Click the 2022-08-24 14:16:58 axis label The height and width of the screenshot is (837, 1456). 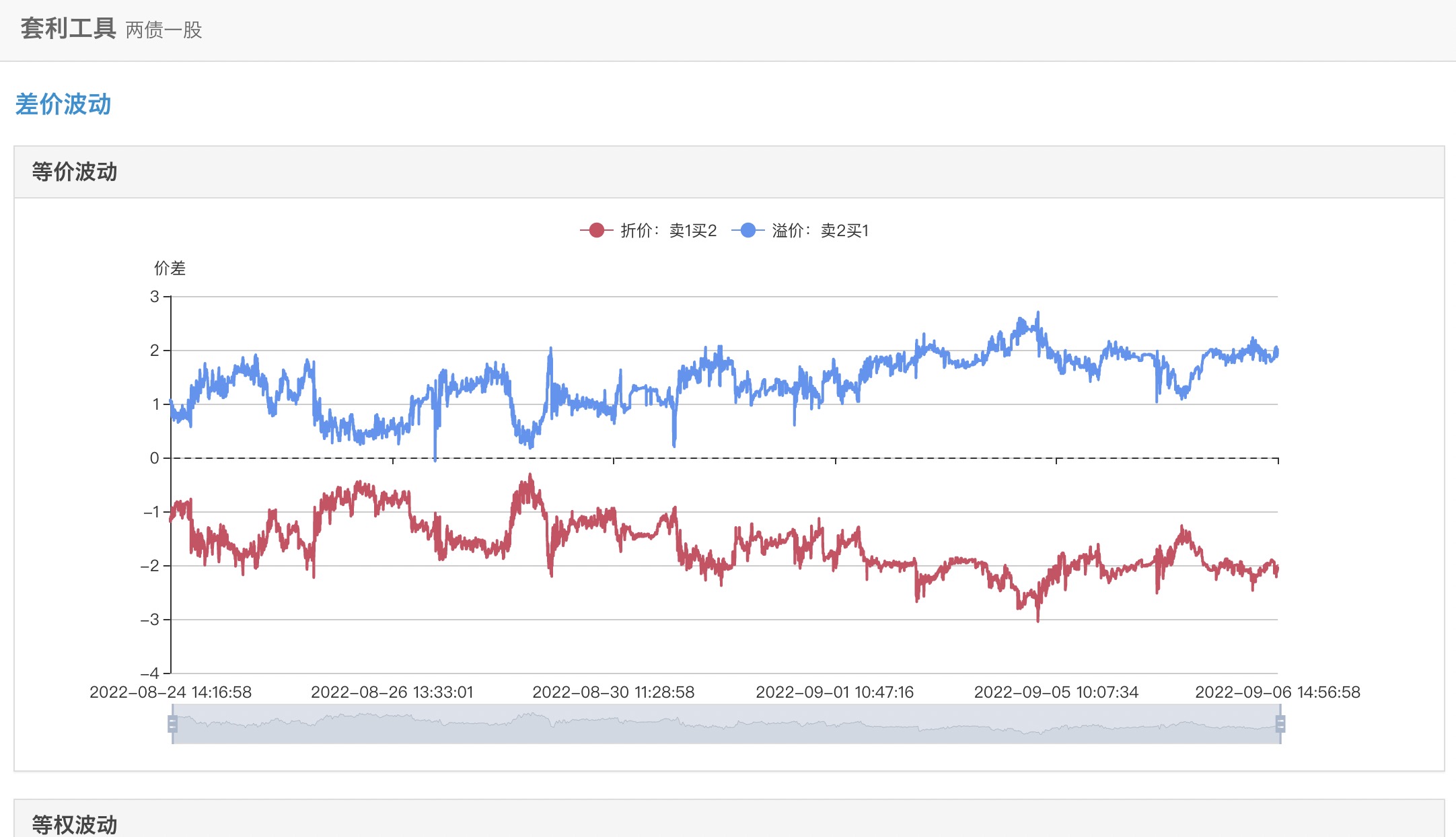click(170, 692)
